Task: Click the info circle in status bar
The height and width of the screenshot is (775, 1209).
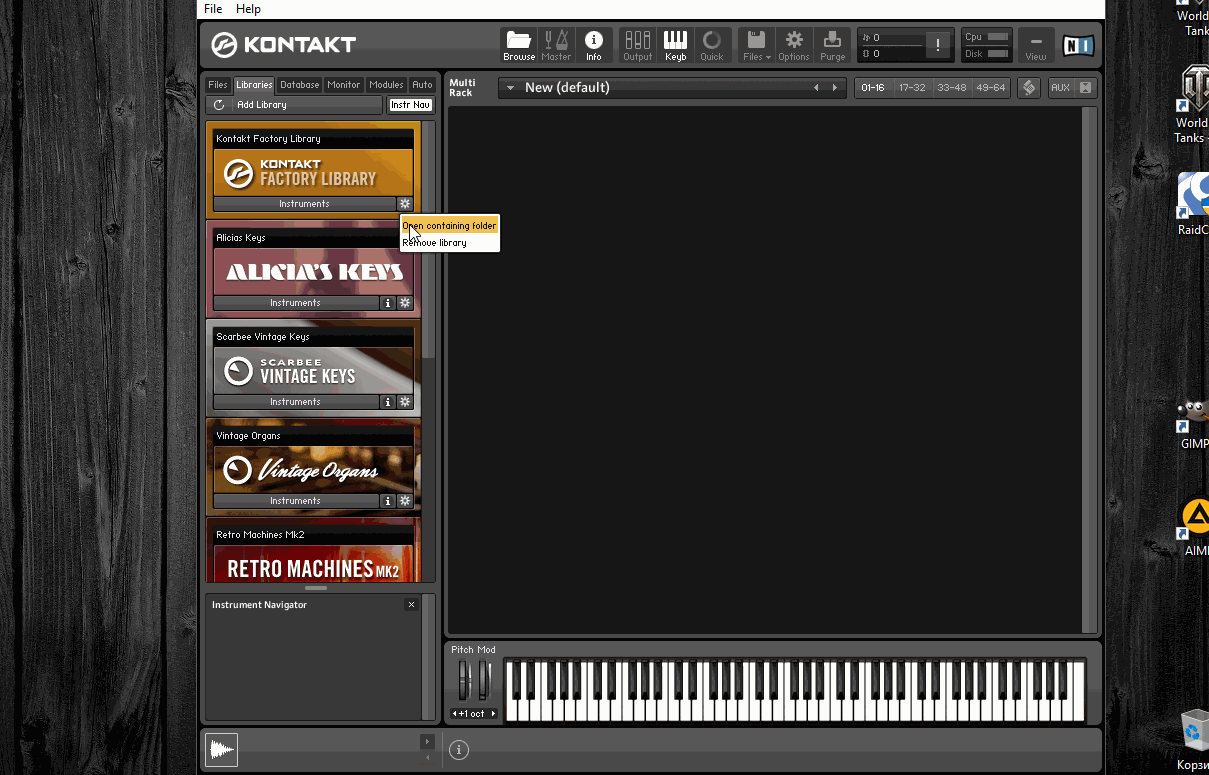Action: coord(459,750)
